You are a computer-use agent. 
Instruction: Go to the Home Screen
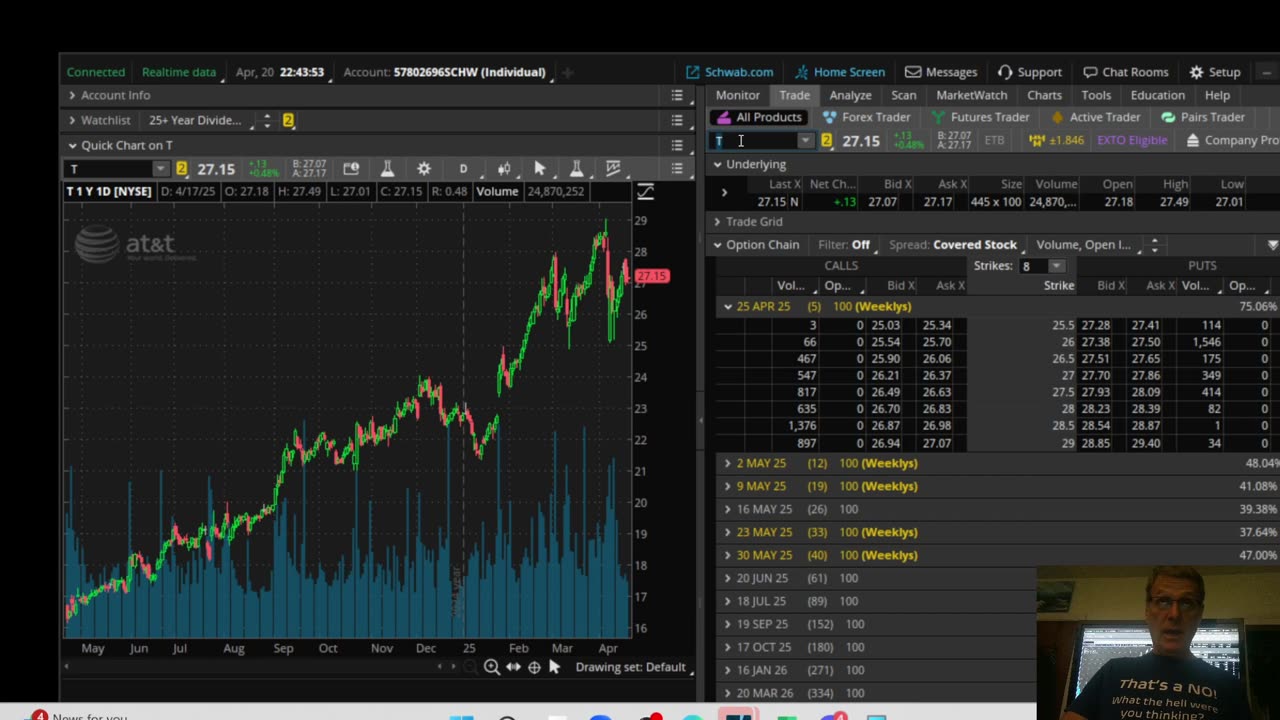pyautogui.click(x=840, y=72)
